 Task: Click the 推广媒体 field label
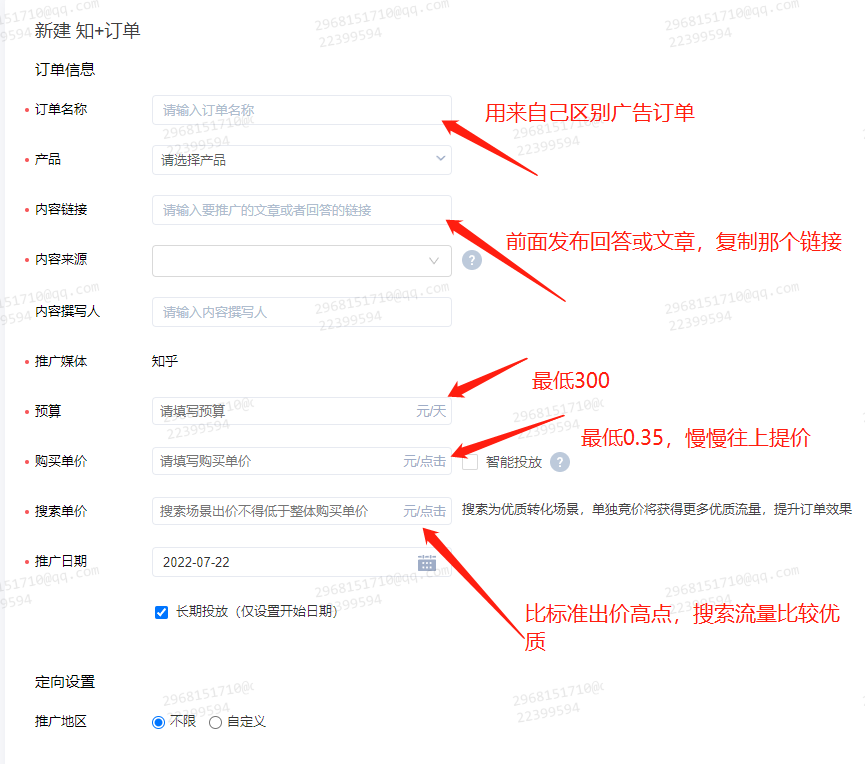(x=61, y=361)
